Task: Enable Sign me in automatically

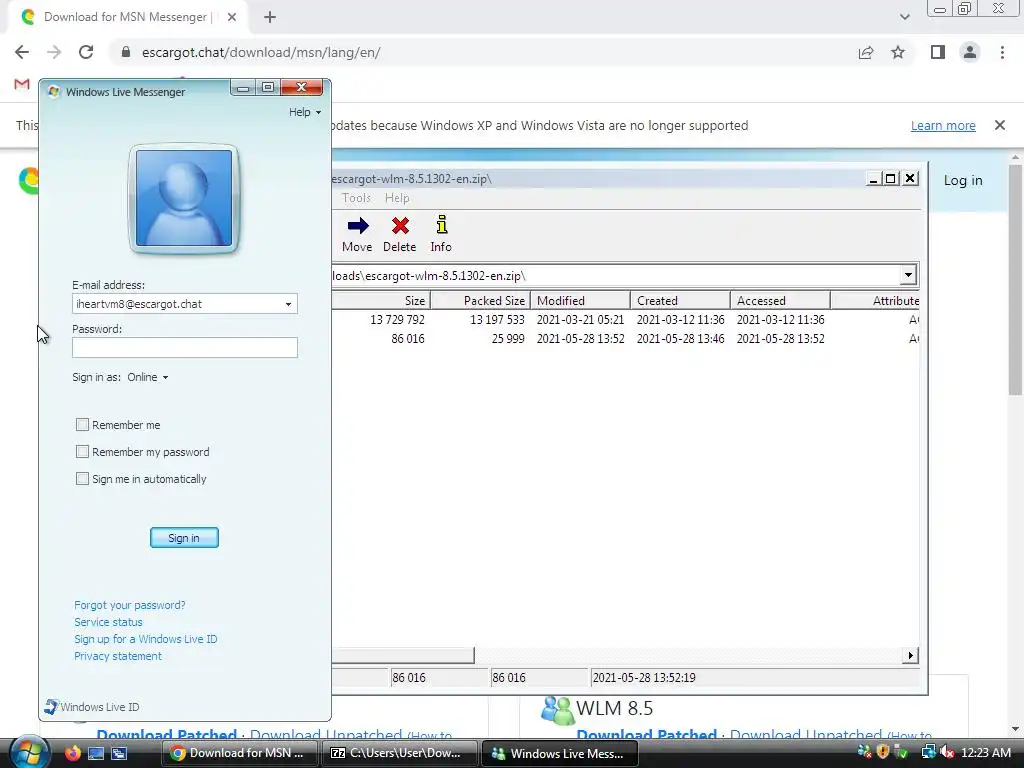Action: click(x=82, y=479)
